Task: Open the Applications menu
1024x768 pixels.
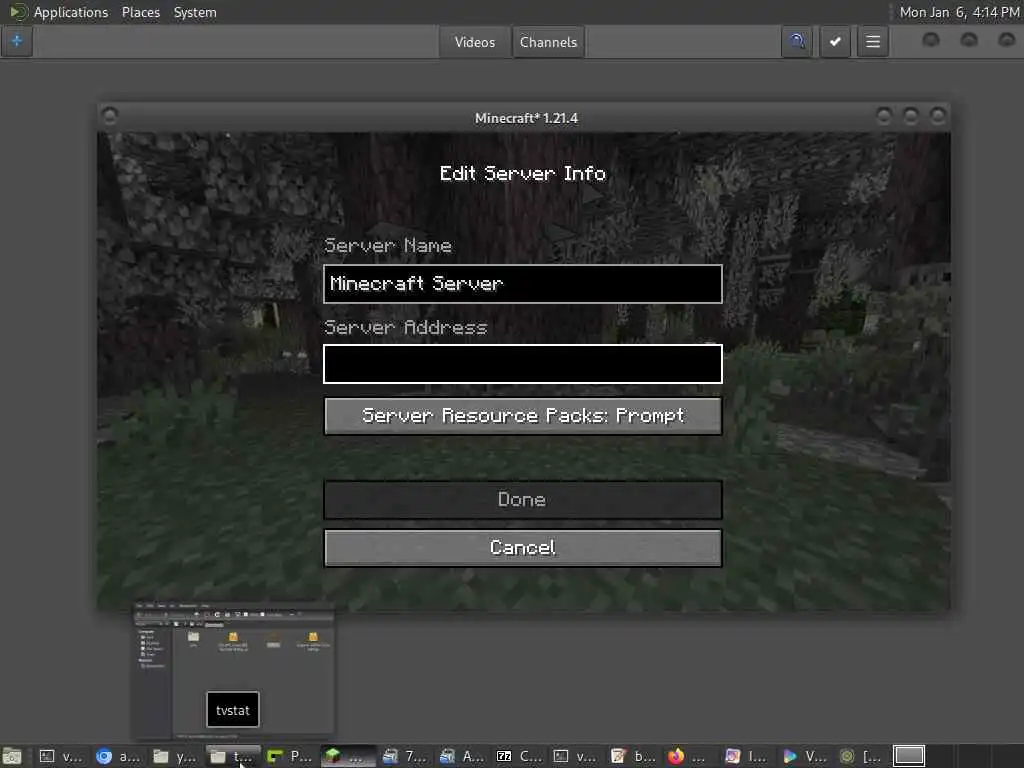Action: (x=71, y=12)
